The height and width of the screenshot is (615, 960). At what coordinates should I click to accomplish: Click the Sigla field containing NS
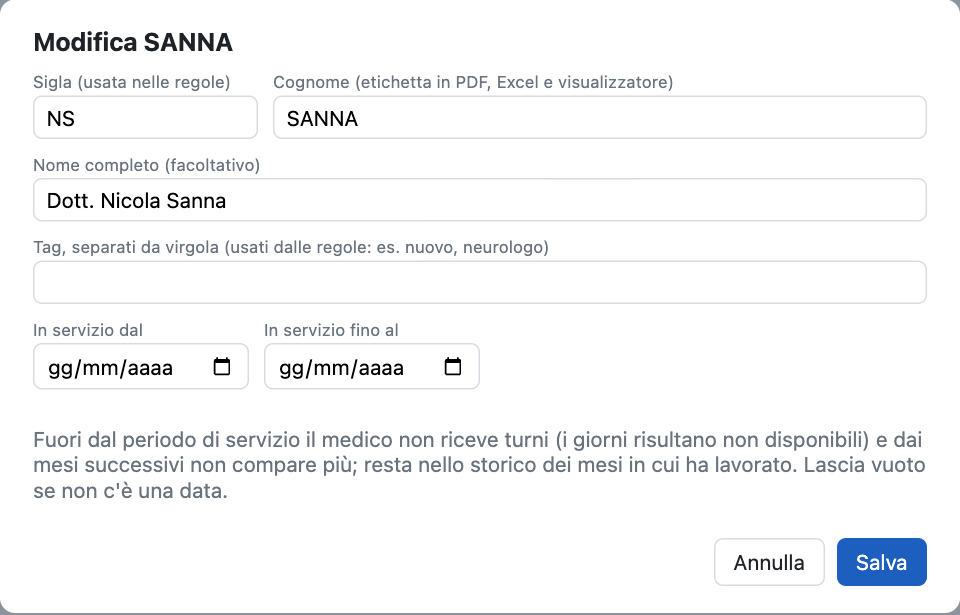tap(145, 118)
